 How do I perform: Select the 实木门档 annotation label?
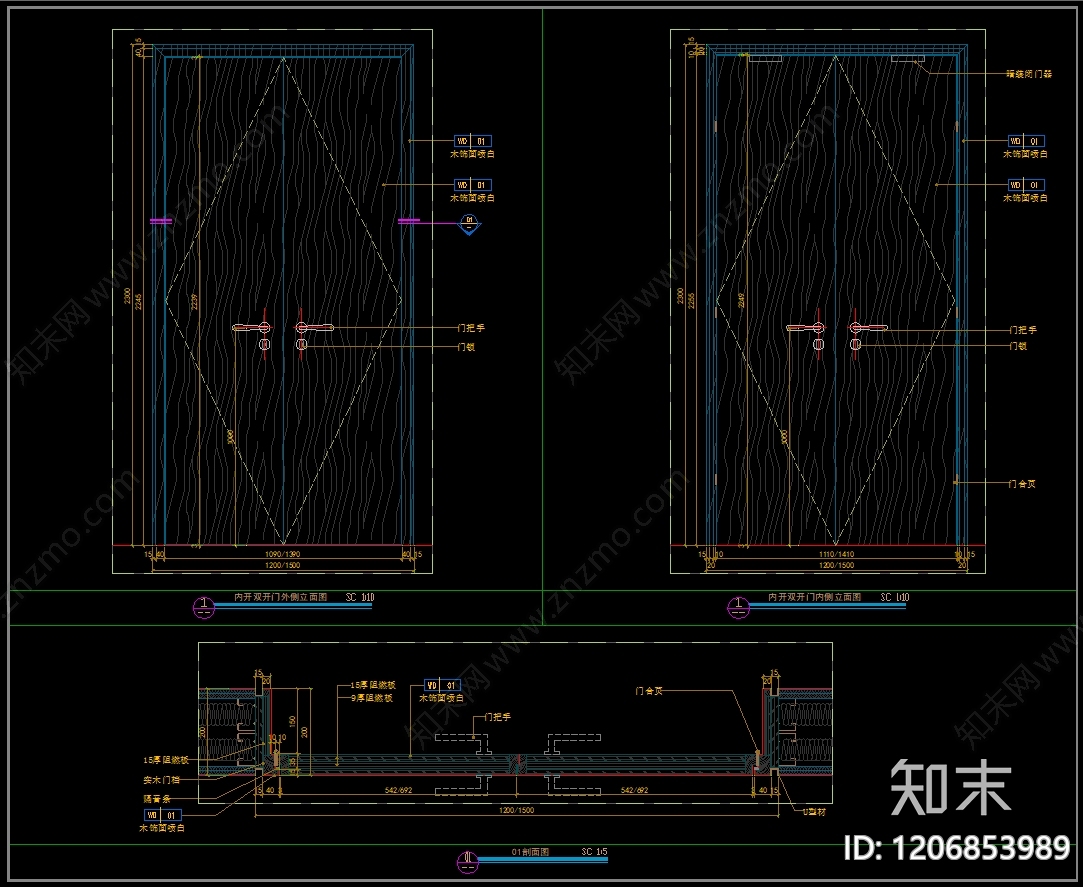point(162,779)
